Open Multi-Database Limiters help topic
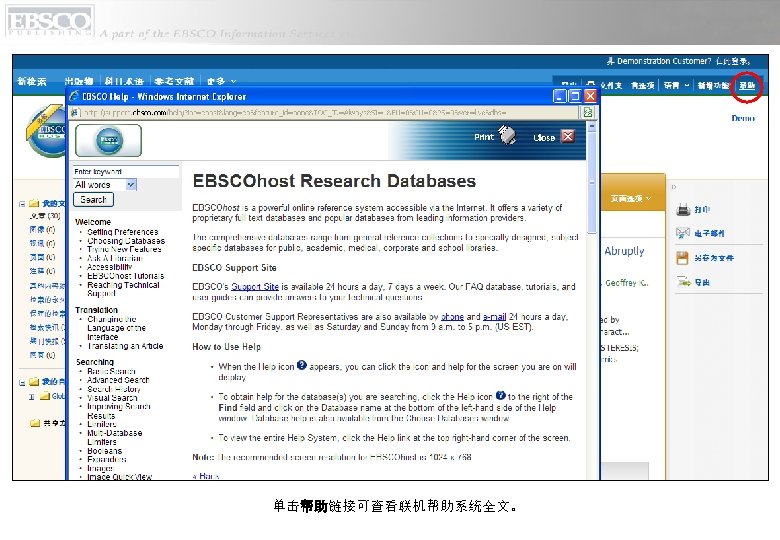780x540 pixels. click(x=114, y=438)
